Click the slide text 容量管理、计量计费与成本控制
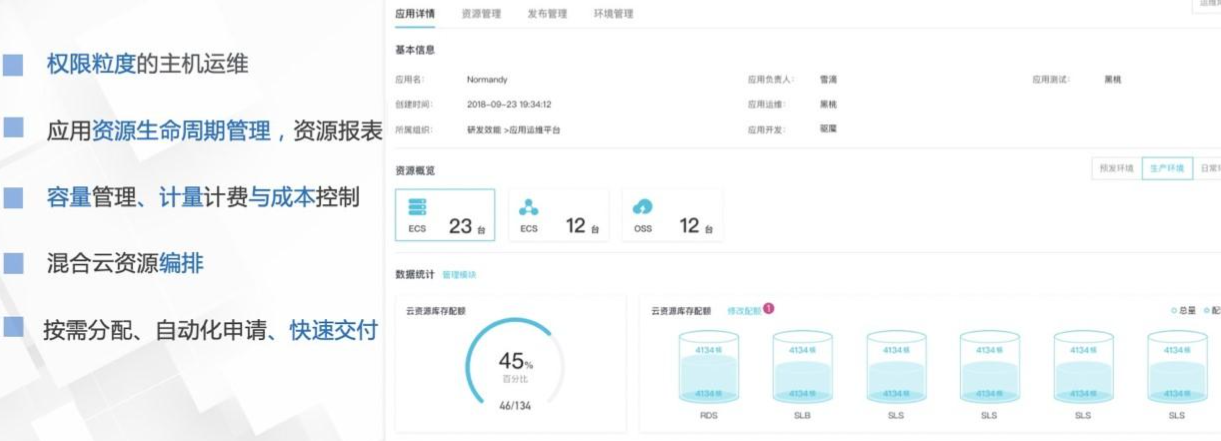The width and height of the screenshot is (1221, 441). pos(203,197)
